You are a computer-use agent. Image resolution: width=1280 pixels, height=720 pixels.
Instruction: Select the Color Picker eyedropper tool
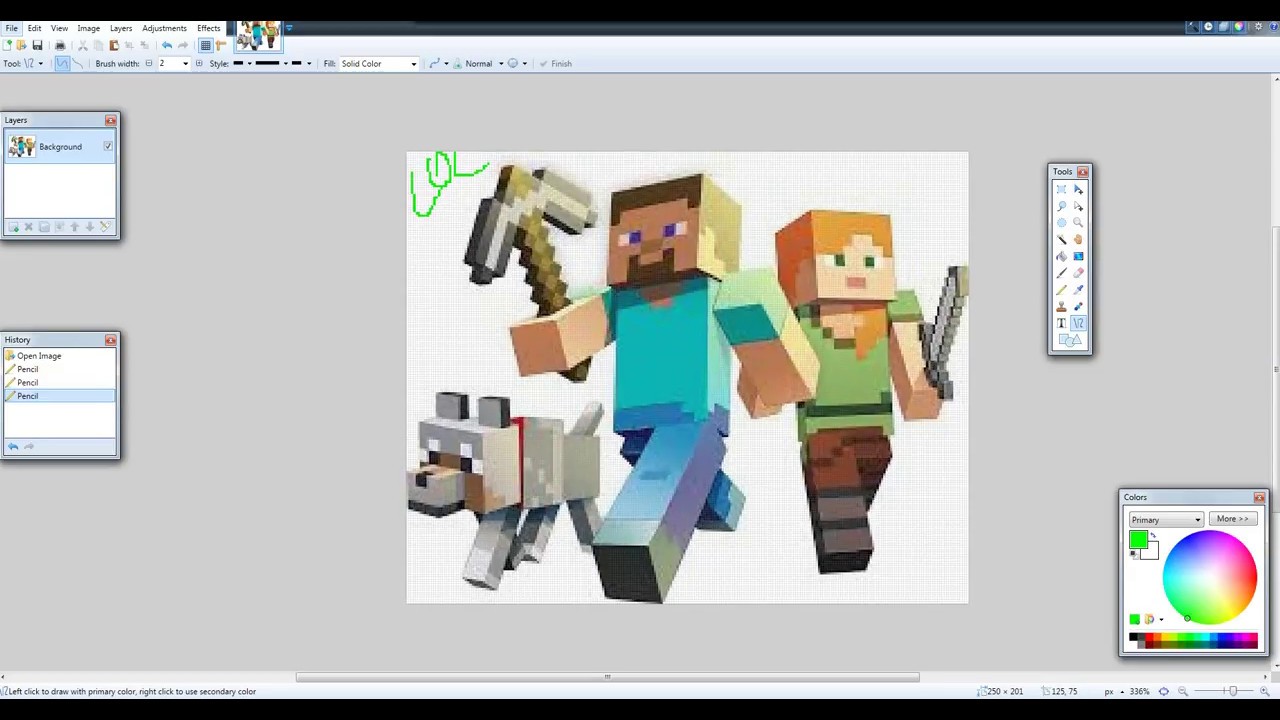coord(1078,289)
